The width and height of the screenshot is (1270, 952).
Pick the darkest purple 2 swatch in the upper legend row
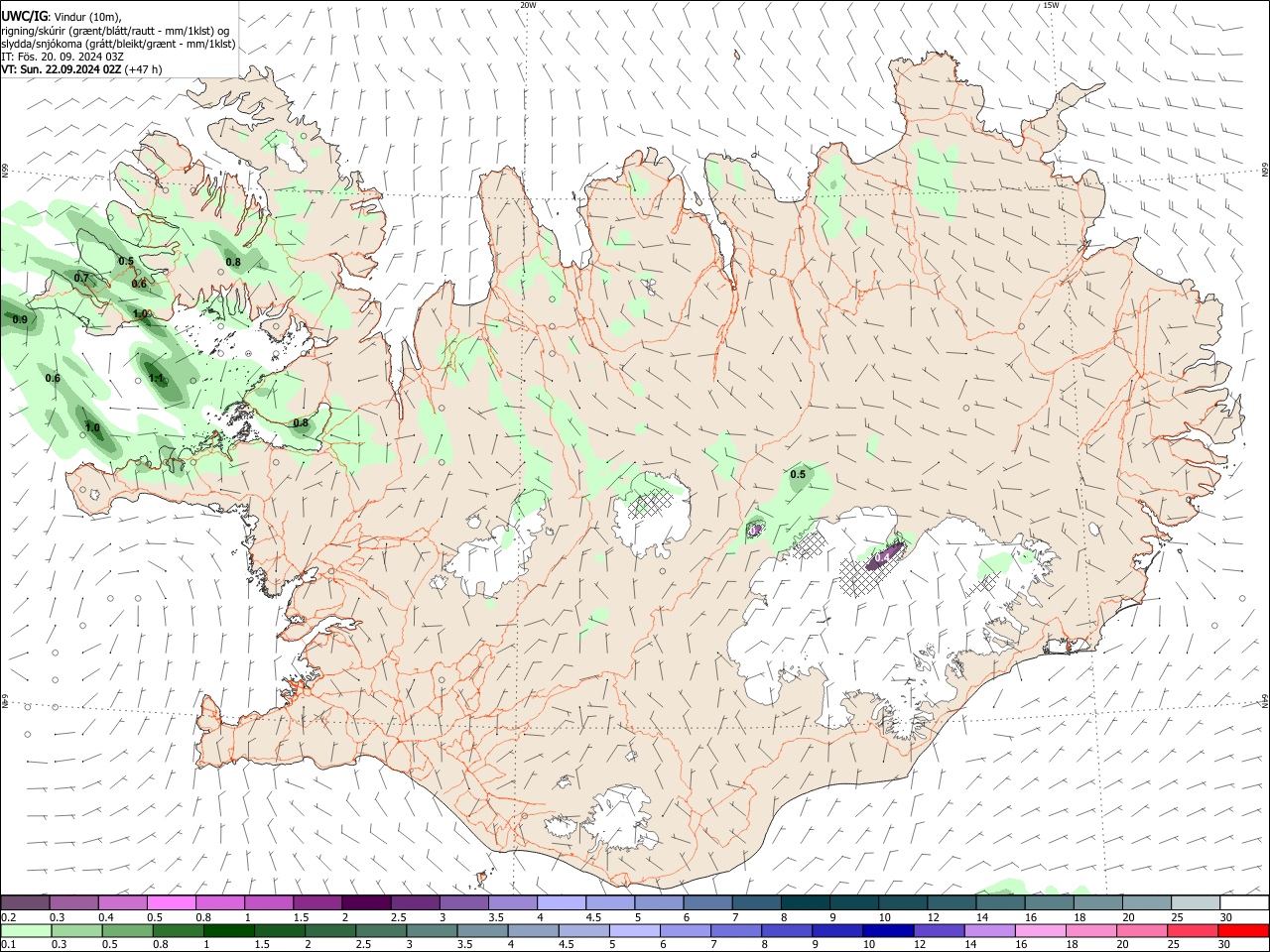pyautogui.click(x=366, y=902)
